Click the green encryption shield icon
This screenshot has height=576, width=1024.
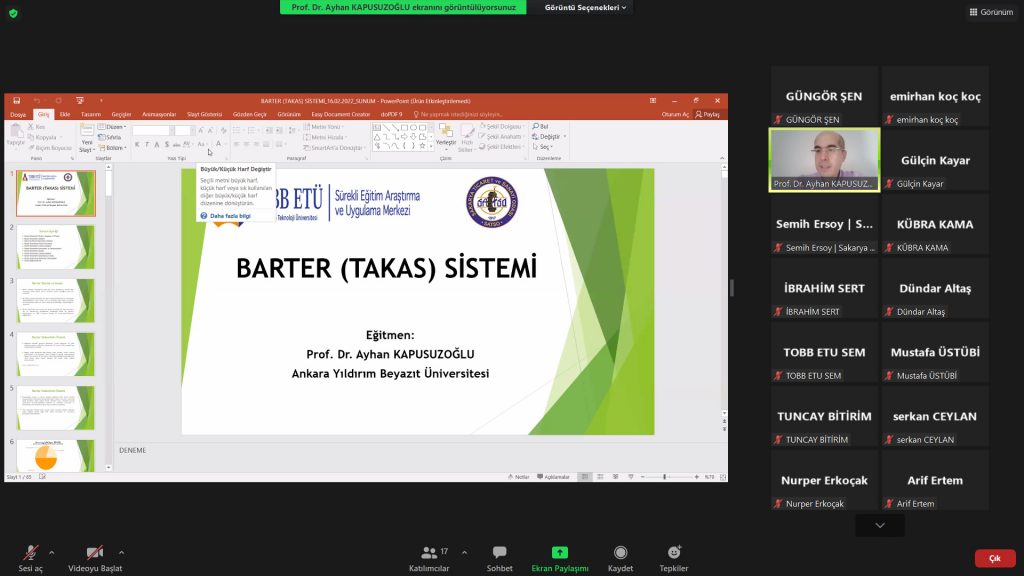13,13
